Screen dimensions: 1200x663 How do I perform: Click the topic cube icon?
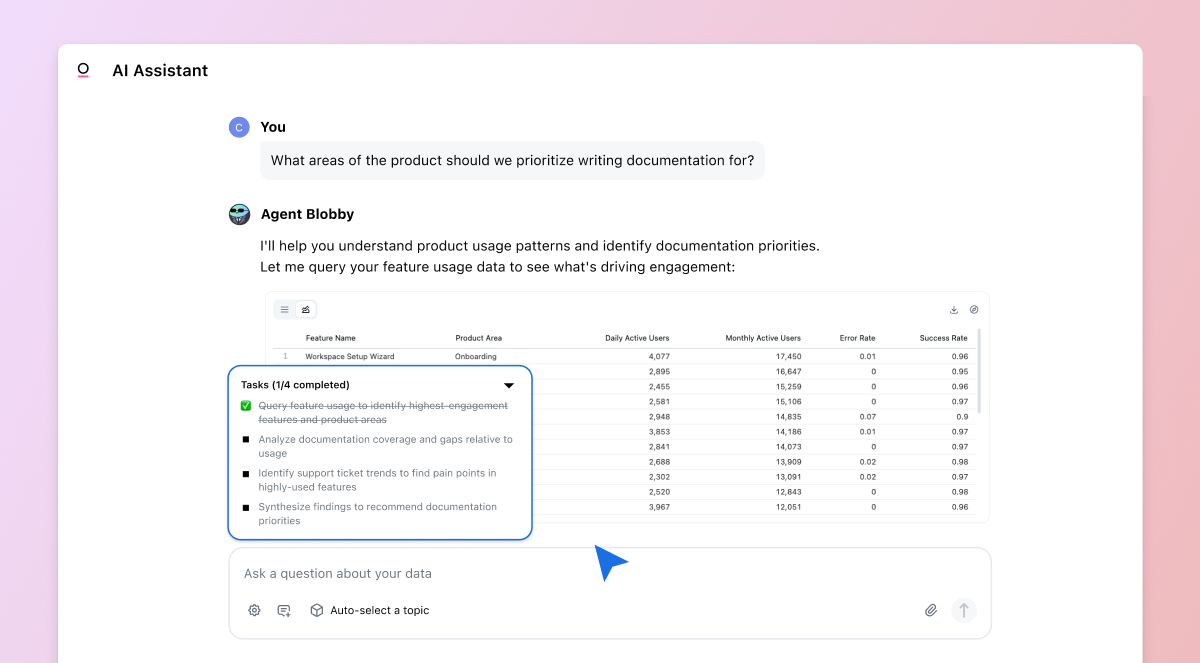point(317,610)
